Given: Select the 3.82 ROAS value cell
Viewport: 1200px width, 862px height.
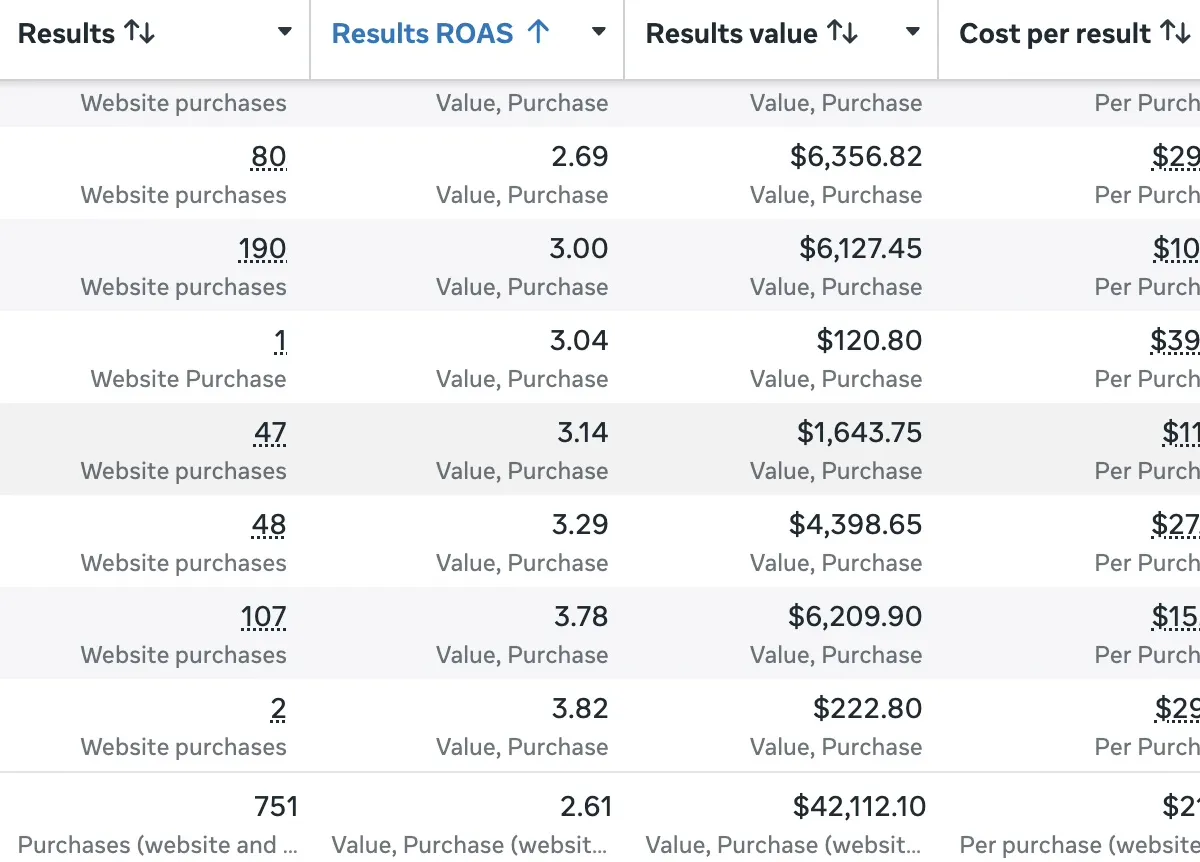Looking at the screenshot, I should coord(580,709).
